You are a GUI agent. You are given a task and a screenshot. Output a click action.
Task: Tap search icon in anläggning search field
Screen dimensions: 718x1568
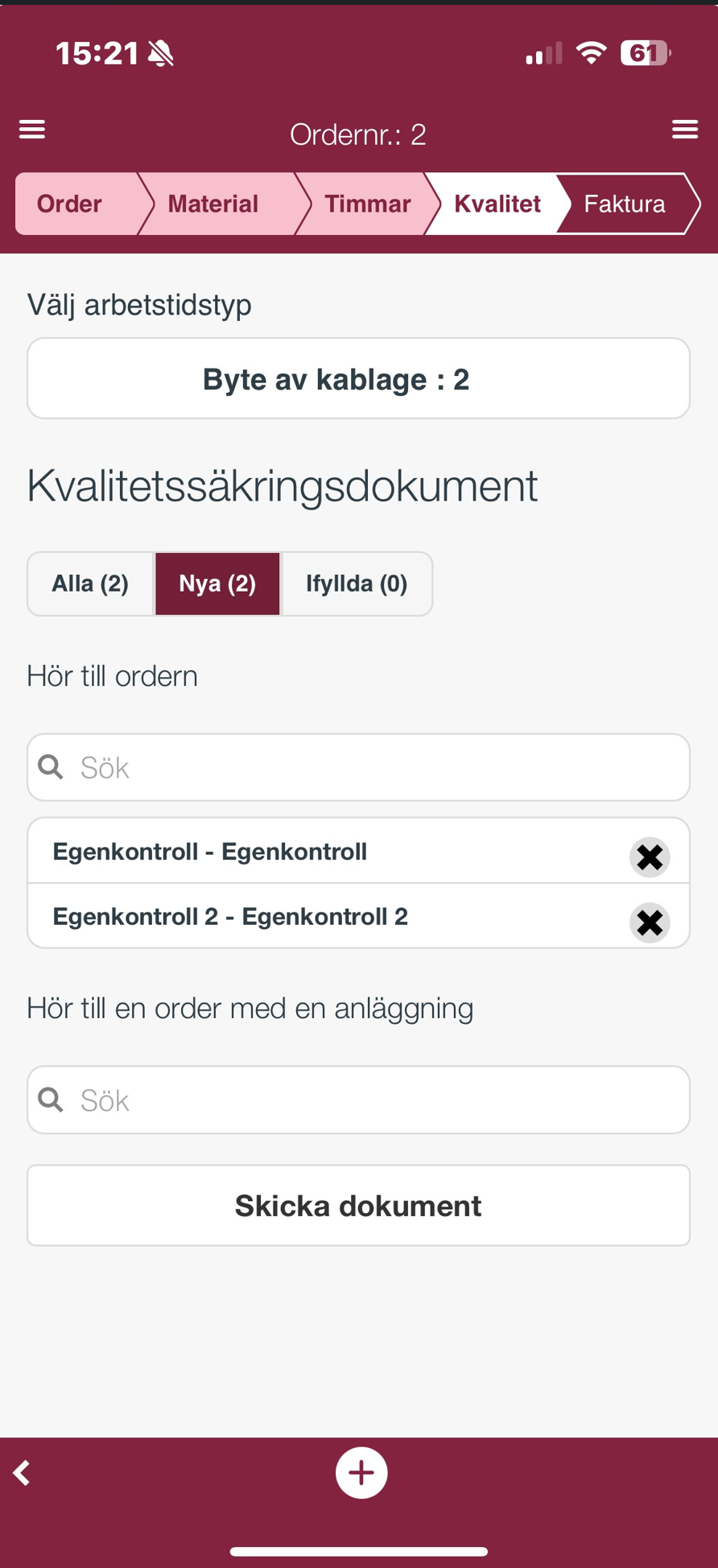pyautogui.click(x=51, y=1100)
